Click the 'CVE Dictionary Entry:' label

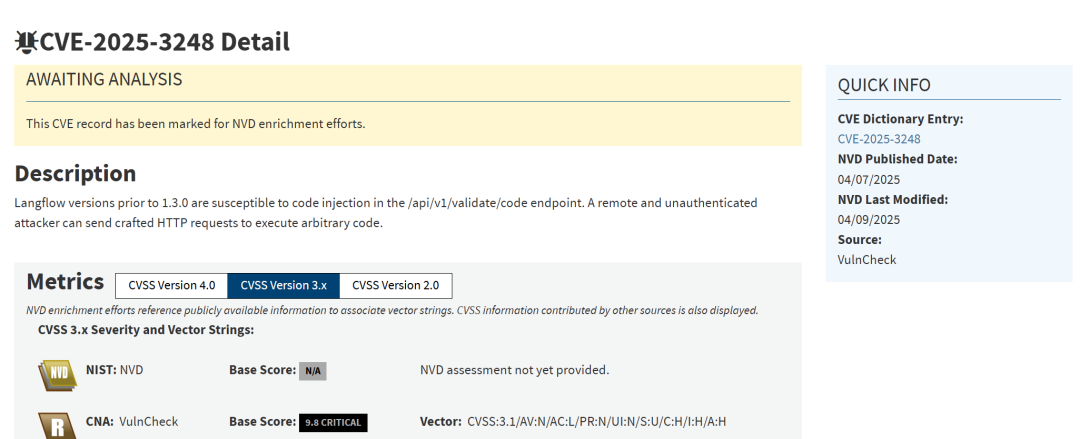[x=900, y=119]
